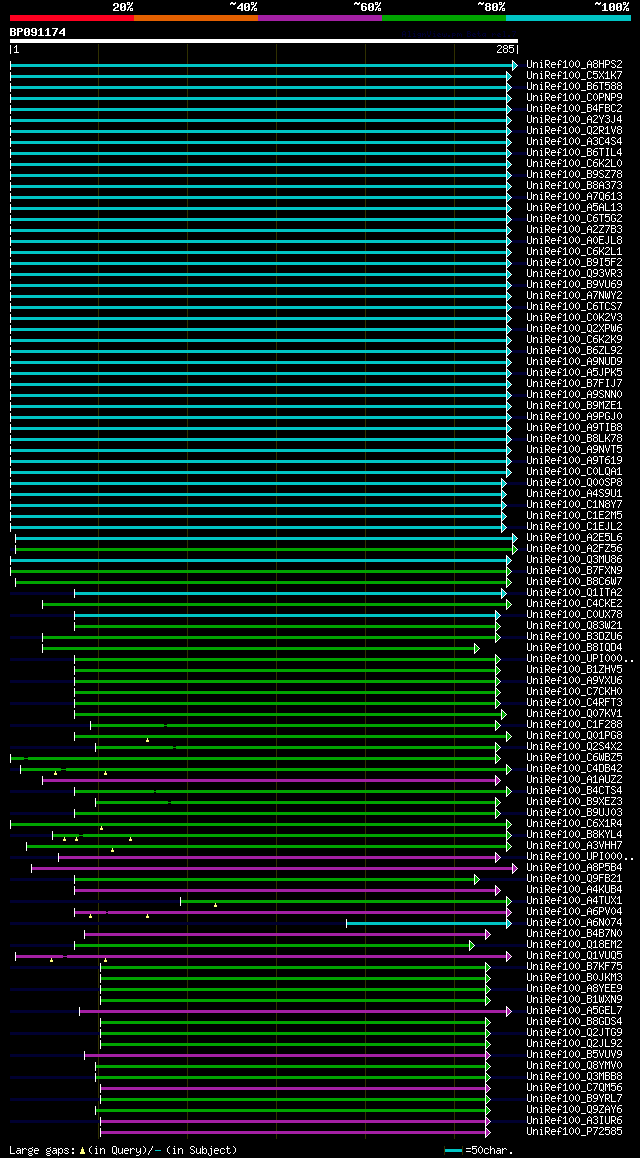Select the UniRef100_Q1ITA2 label
640x1158 pixels.
pyautogui.click(x=574, y=592)
